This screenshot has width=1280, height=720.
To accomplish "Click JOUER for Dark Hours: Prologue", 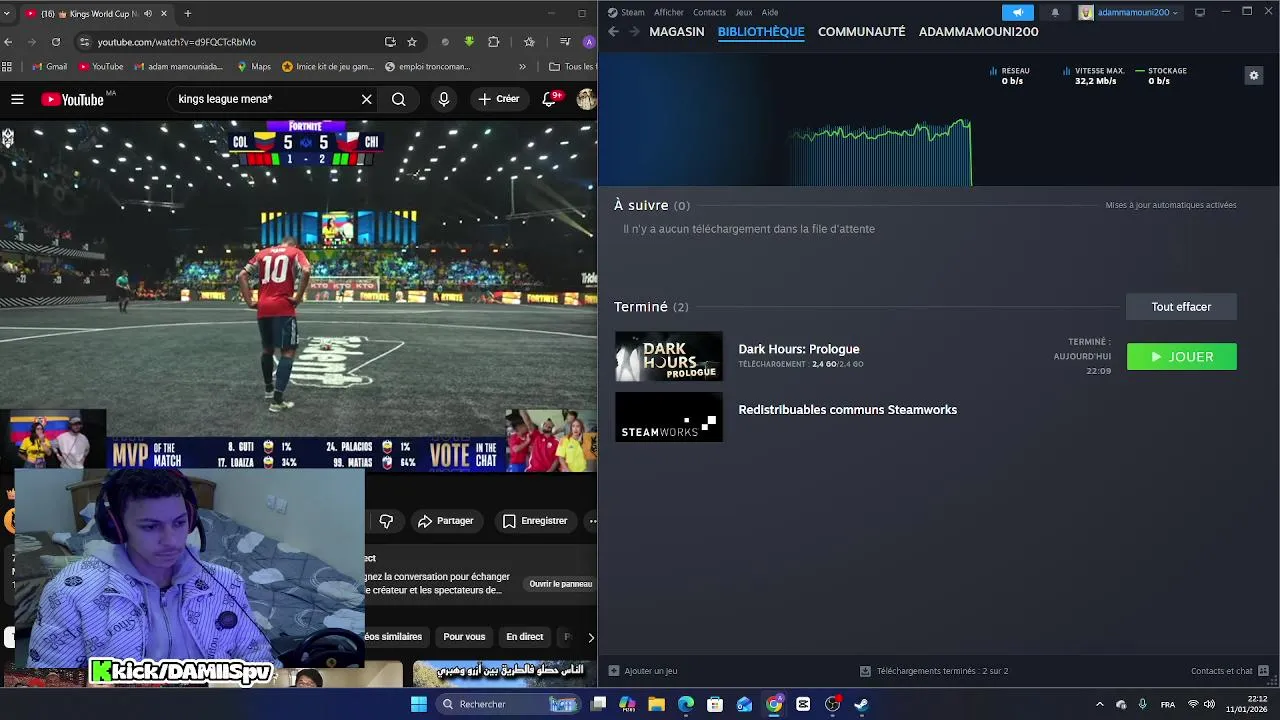I will pyautogui.click(x=1181, y=357).
